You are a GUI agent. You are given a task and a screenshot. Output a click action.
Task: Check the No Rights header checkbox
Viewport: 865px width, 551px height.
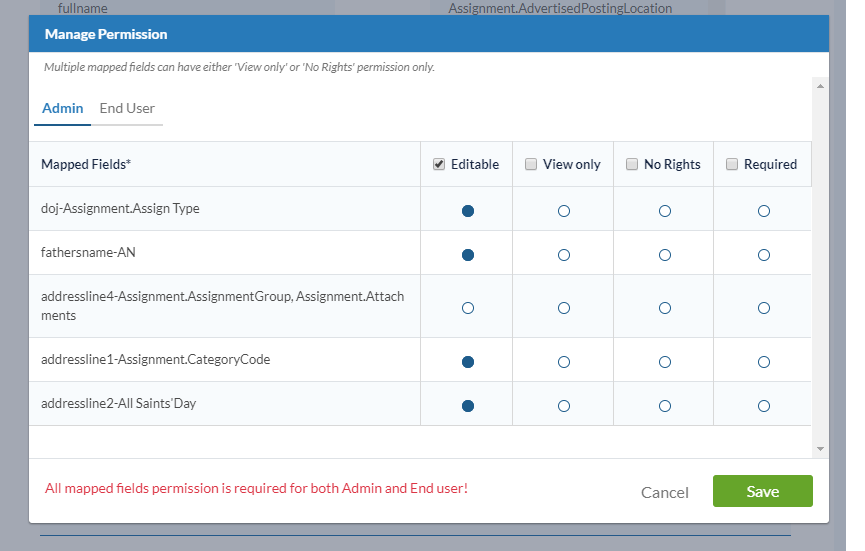[x=632, y=164]
